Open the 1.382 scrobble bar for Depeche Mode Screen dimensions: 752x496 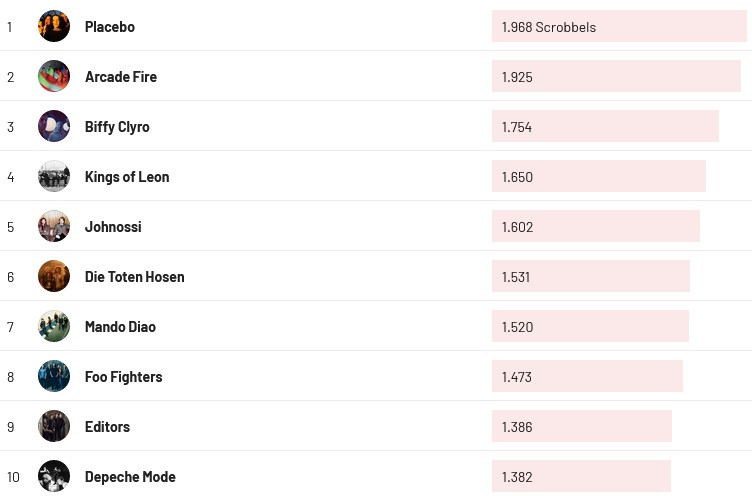point(581,477)
